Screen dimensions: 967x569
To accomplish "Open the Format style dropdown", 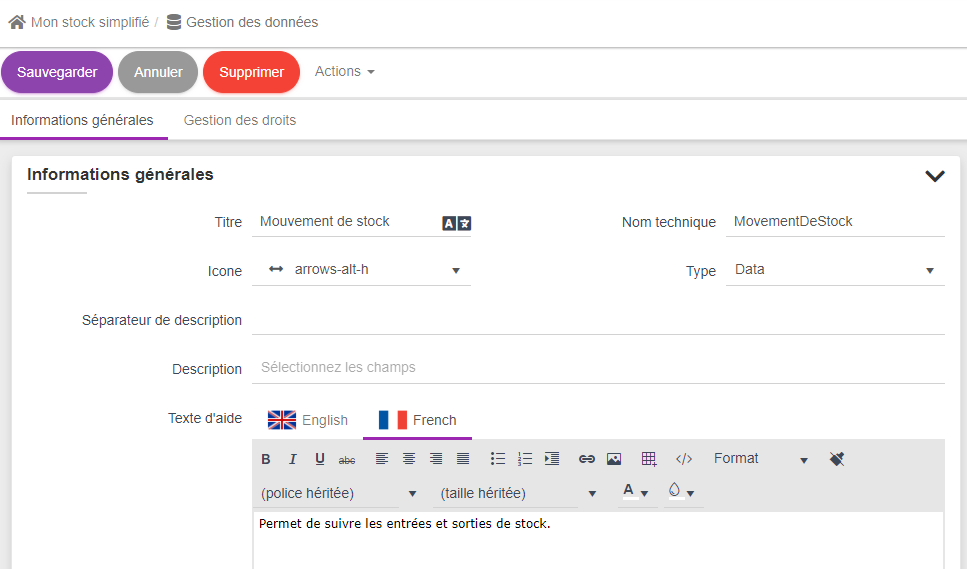I will coord(760,459).
